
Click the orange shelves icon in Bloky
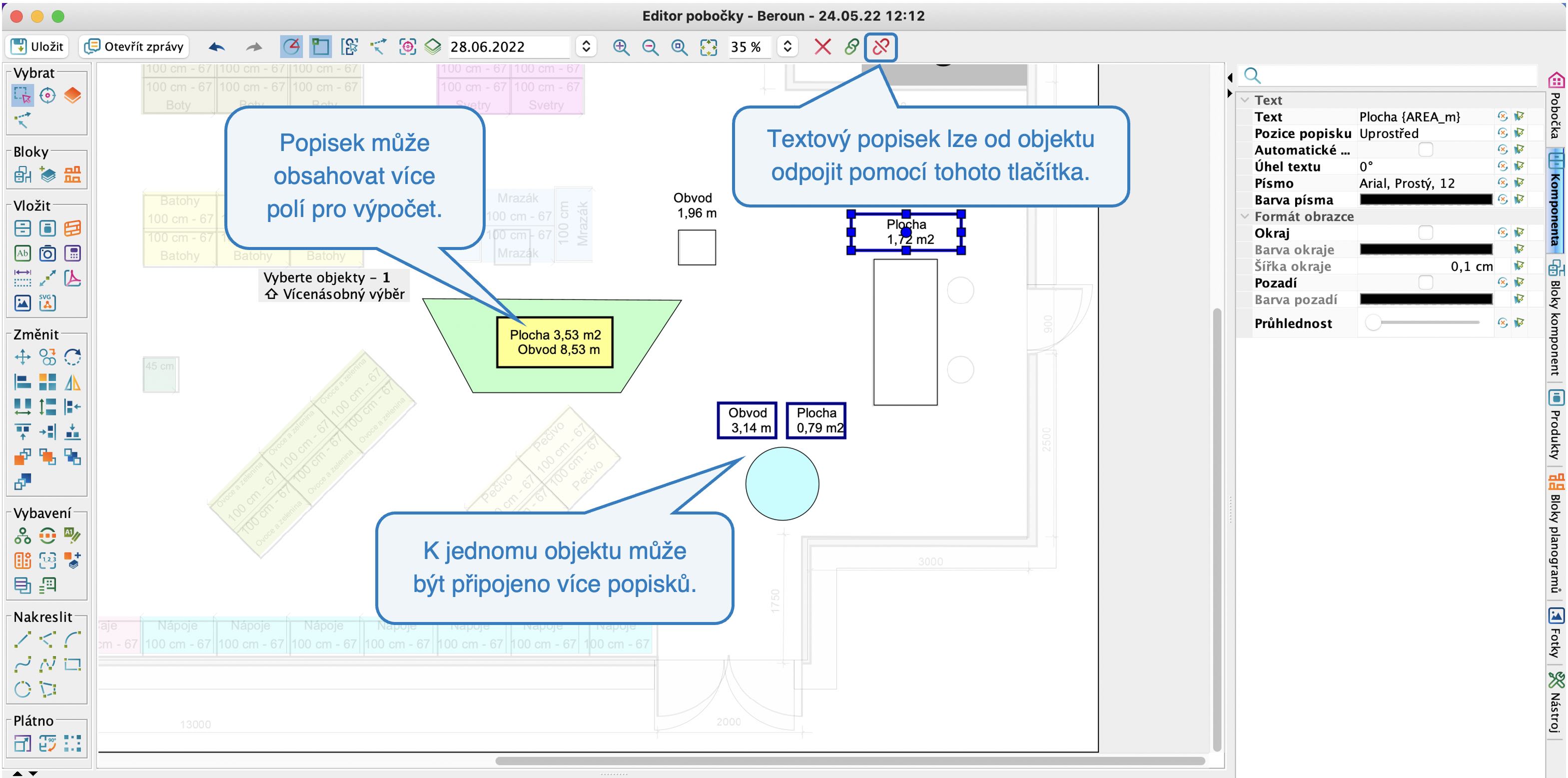pyautogui.click(x=72, y=175)
